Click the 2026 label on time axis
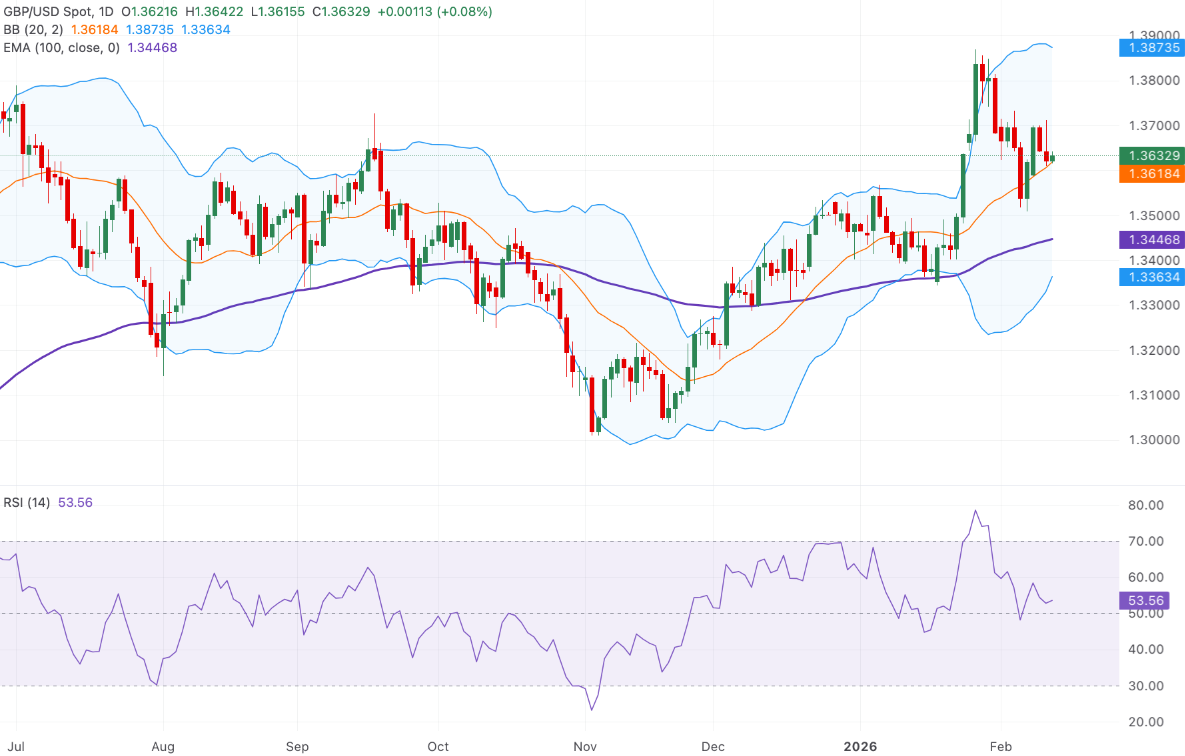 pyautogui.click(x=861, y=746)
